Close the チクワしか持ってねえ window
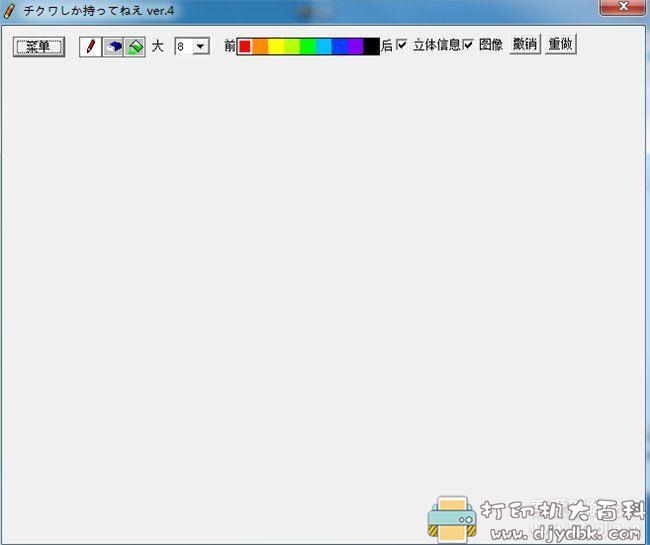The width and height of the screenshot is (650, 545). [x=622, y=7]
